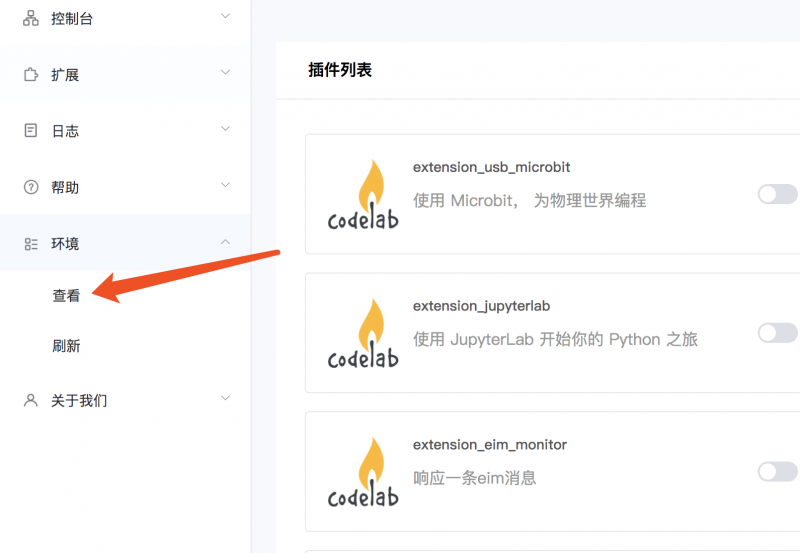Click the 环境 list icon

tap(31, 244)
